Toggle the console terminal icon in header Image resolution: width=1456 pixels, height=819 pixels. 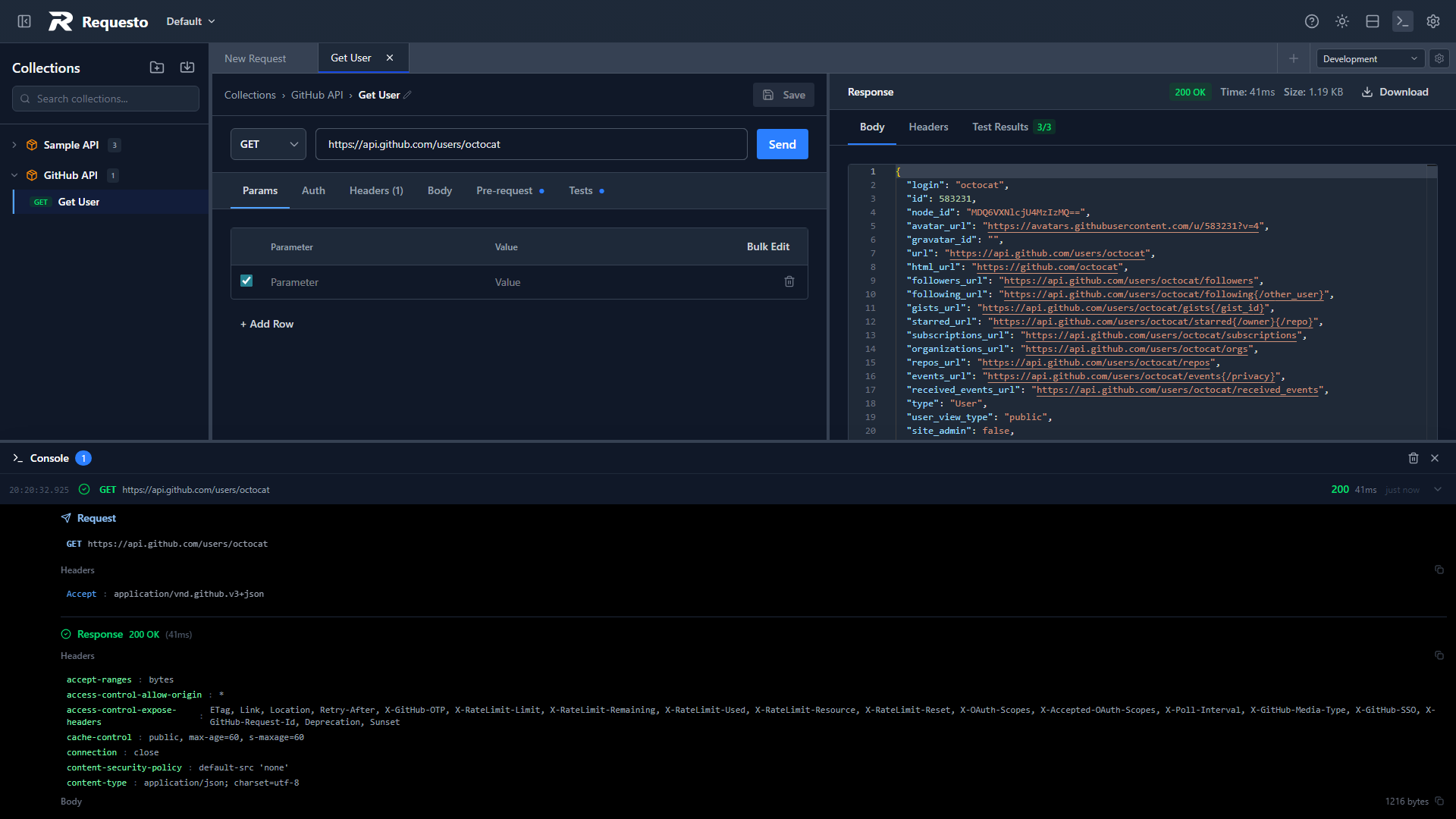tap(1403, 21)
